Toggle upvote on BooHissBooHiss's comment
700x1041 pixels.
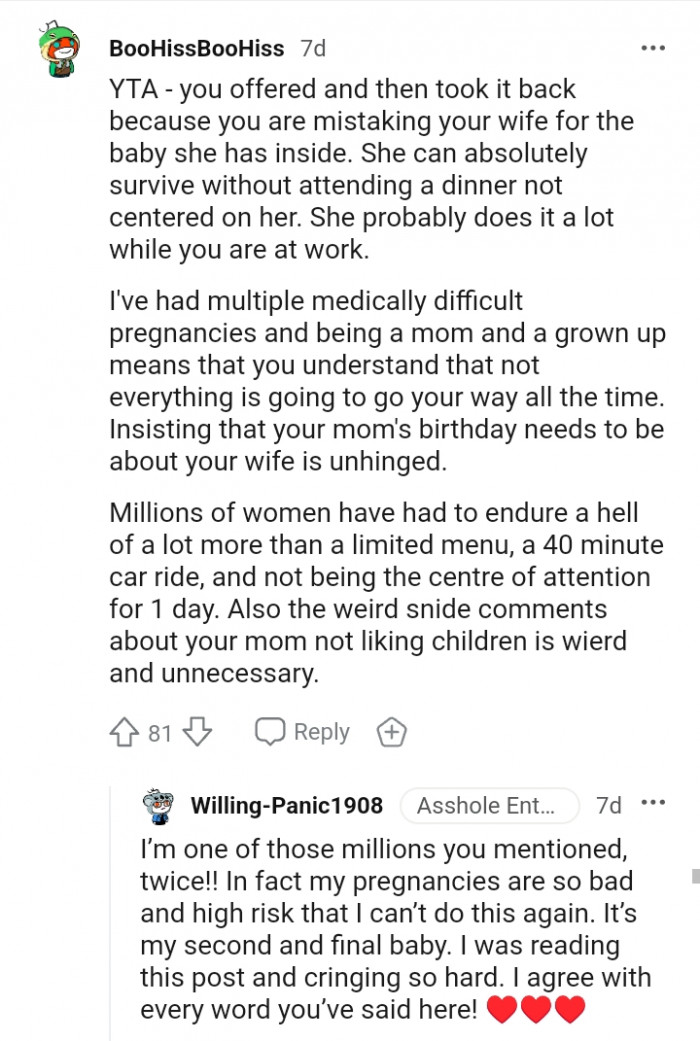(122, 731)
